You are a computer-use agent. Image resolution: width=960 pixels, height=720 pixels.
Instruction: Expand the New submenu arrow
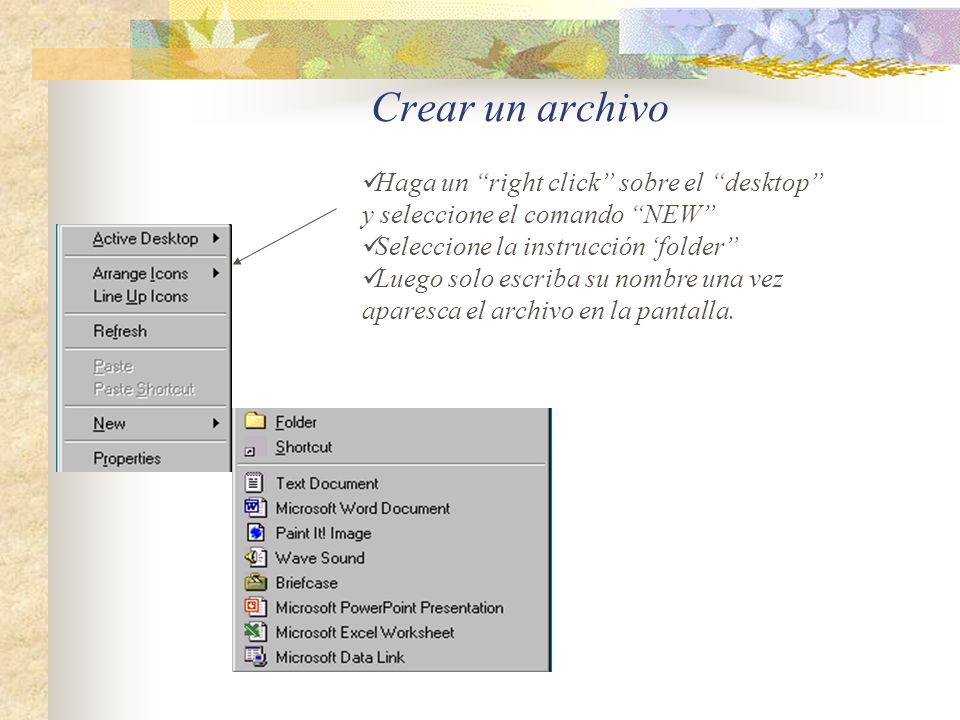216,423
